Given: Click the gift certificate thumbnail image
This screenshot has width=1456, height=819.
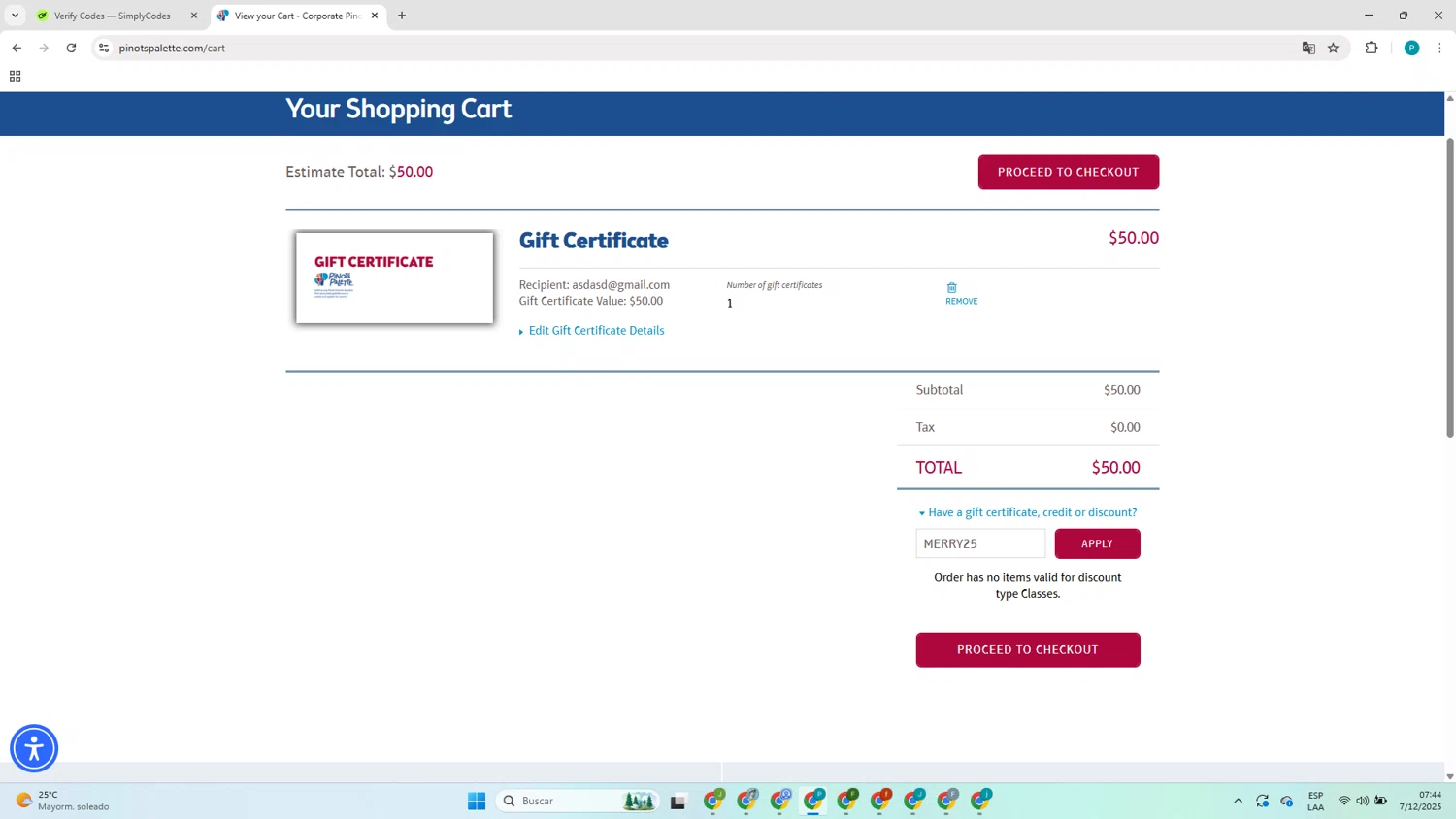Looking at the screenshot, I should pyautogui.click(x=394, y=278).
